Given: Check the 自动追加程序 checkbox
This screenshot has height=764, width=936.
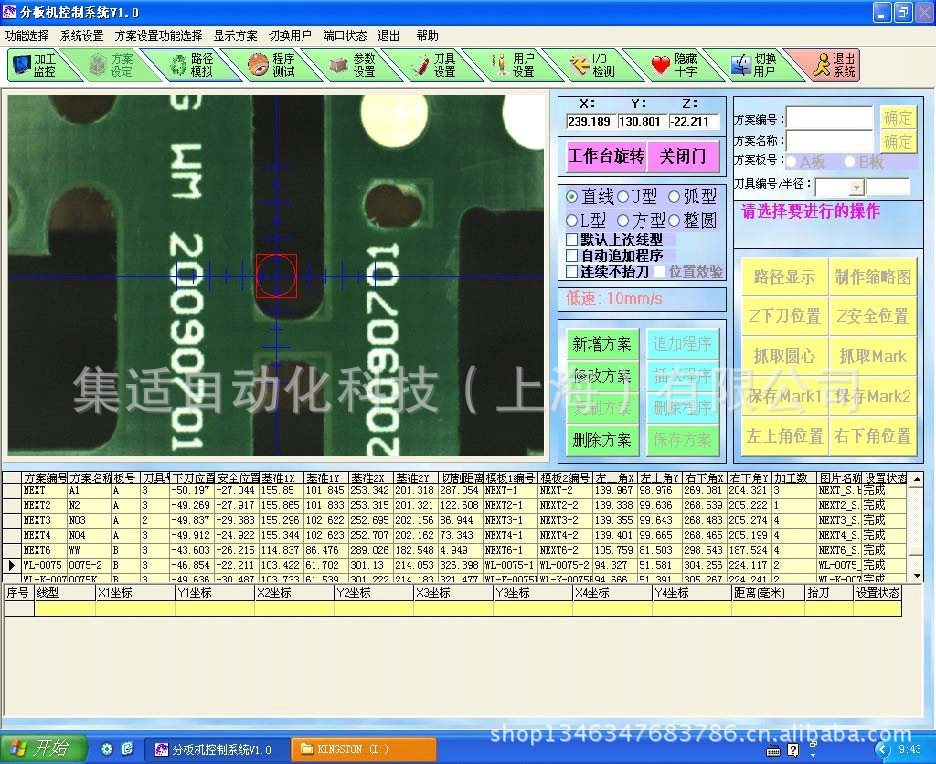Looking at the screenshot, I should coord(572,256).
